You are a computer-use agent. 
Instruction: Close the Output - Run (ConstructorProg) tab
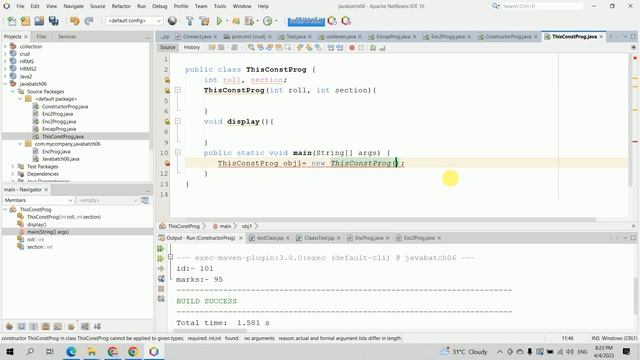pos(240,238)
